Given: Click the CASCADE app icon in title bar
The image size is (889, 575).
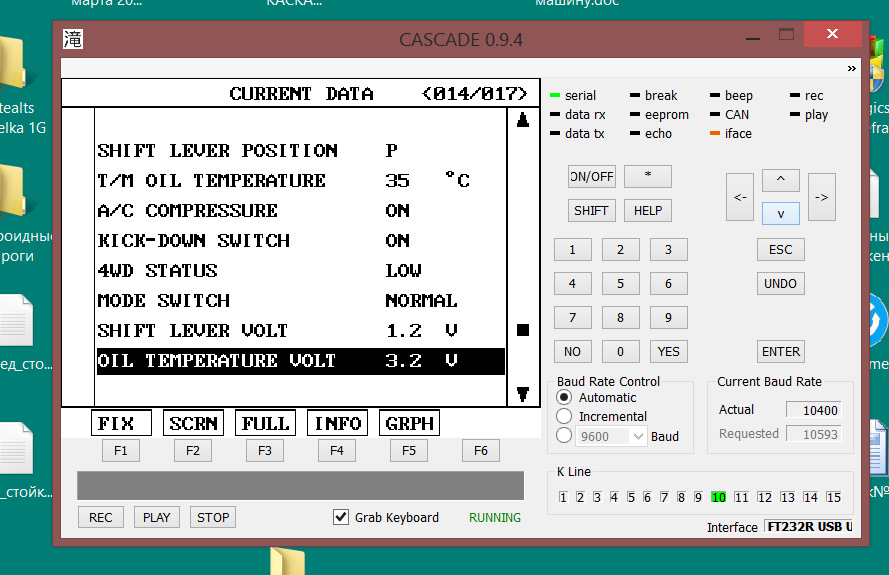Looking at the screenshot, I should click(73, 39).
